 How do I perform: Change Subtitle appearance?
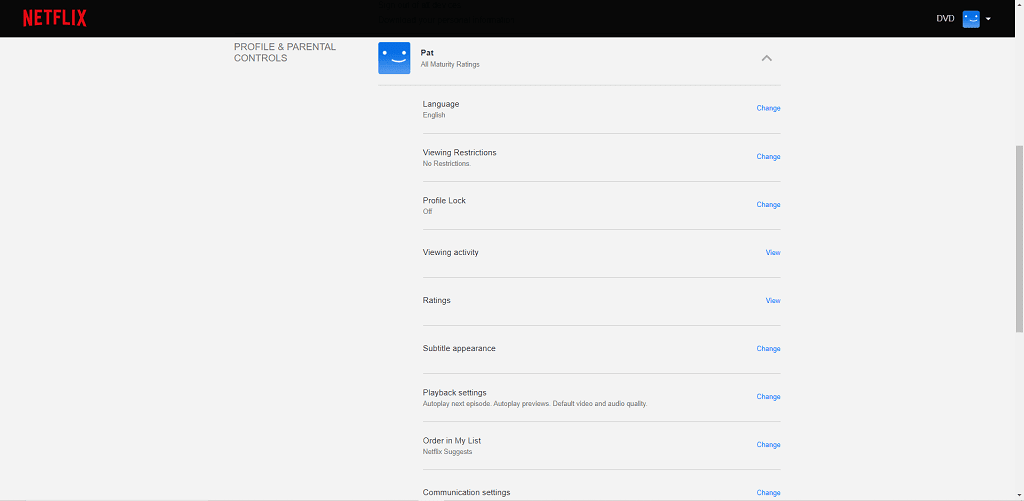(x=768, y=349)
